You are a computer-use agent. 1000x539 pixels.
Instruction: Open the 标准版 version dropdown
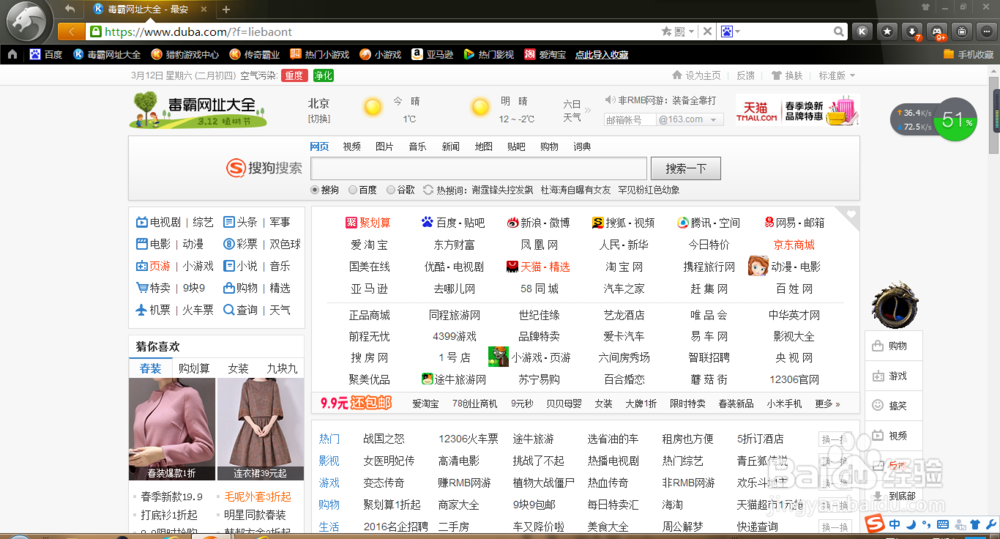click(837, 75)
